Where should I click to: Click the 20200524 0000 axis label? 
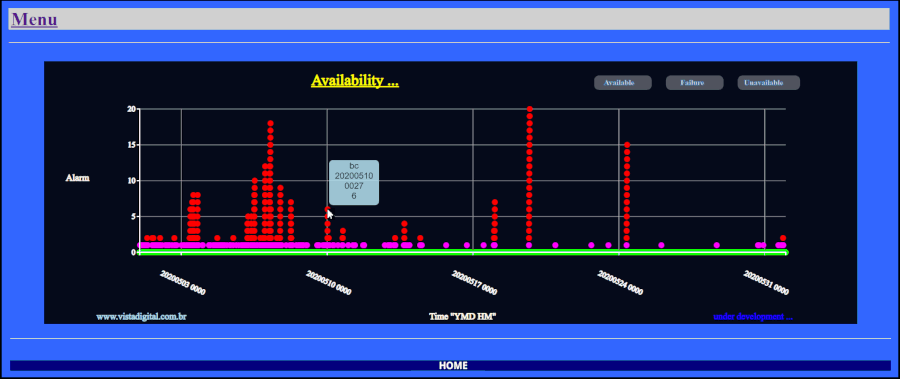point(620,283)
